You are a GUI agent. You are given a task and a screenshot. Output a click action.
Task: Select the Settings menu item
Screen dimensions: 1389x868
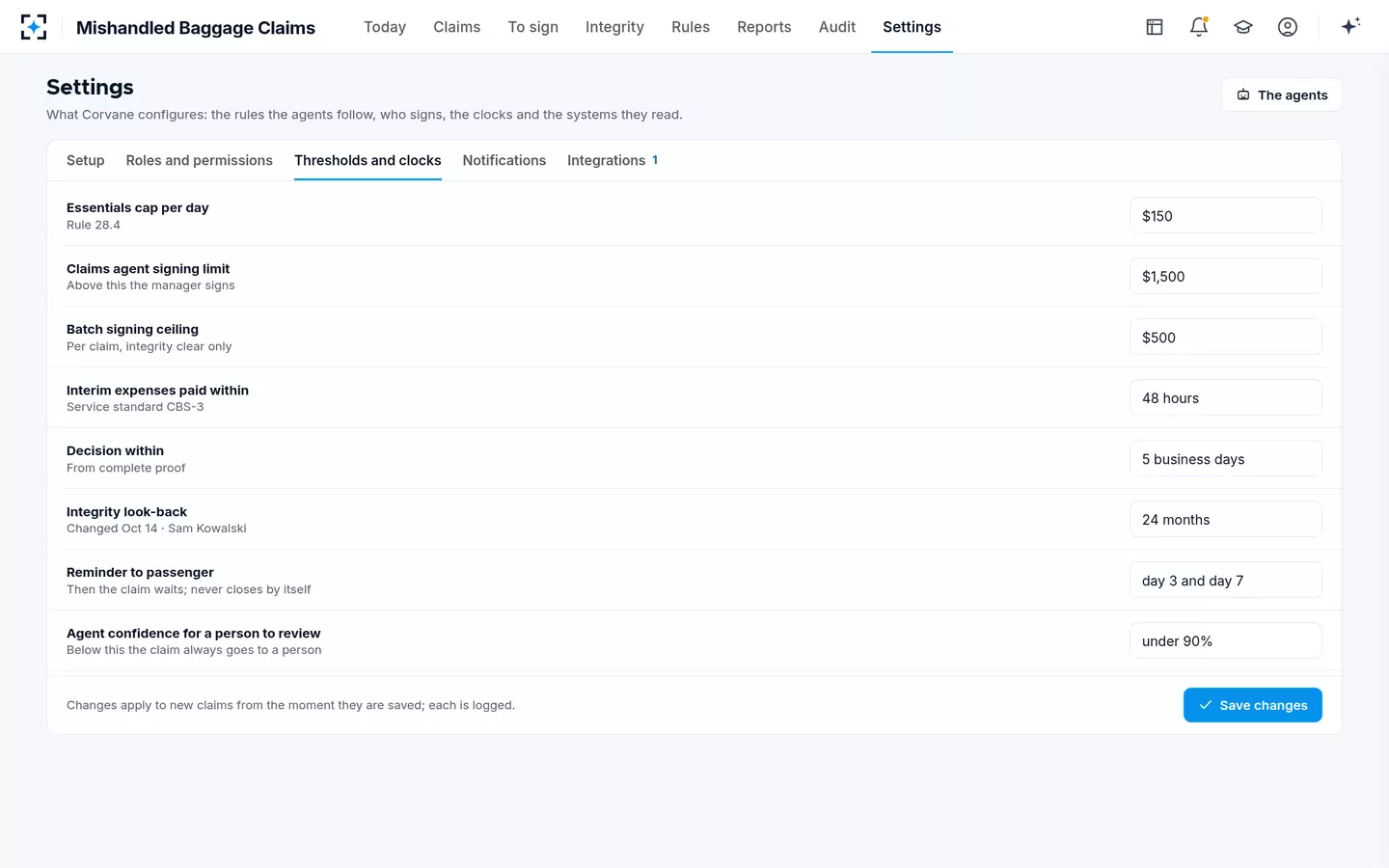pyautogui.click(x=912, y=27)
